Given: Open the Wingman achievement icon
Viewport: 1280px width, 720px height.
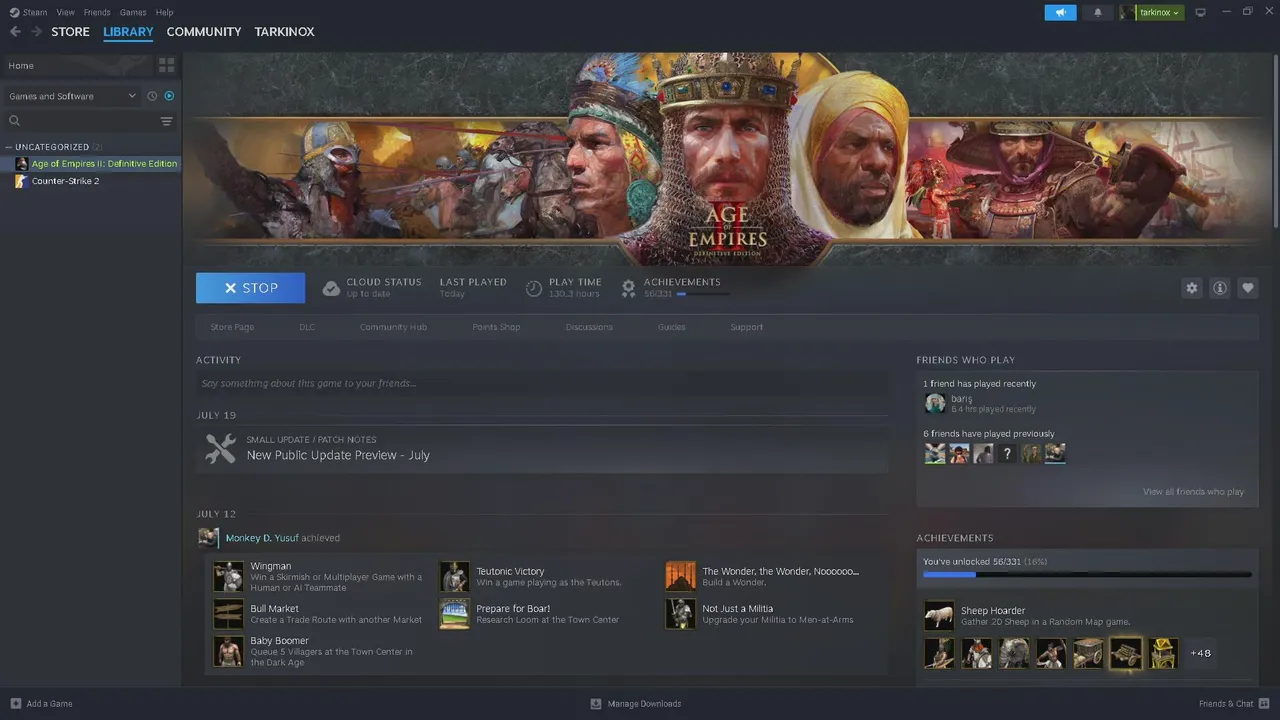Looking at the screenshot, I should [x=228, y=576].
